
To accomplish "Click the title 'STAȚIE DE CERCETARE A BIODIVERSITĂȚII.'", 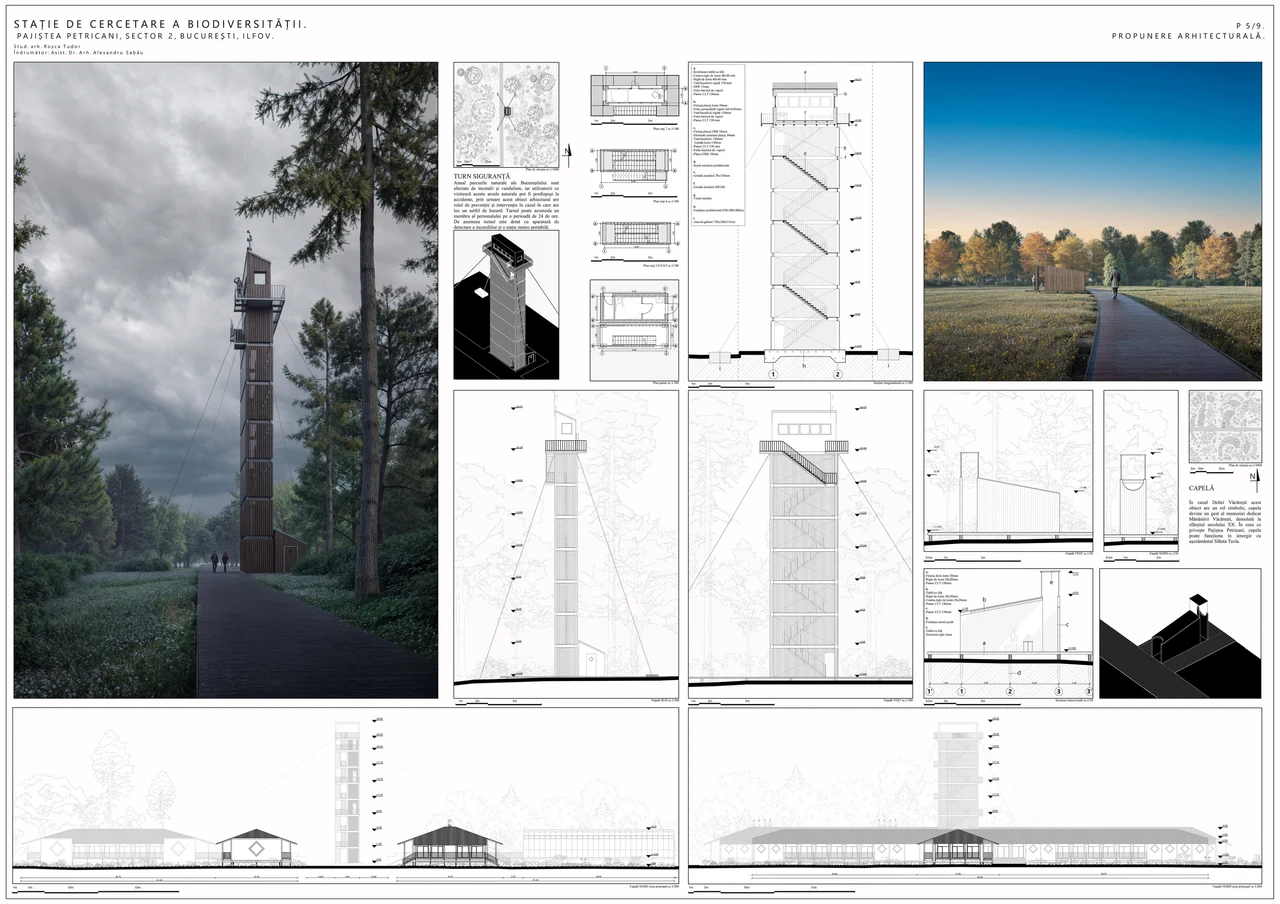I will (x=161, y=23).
